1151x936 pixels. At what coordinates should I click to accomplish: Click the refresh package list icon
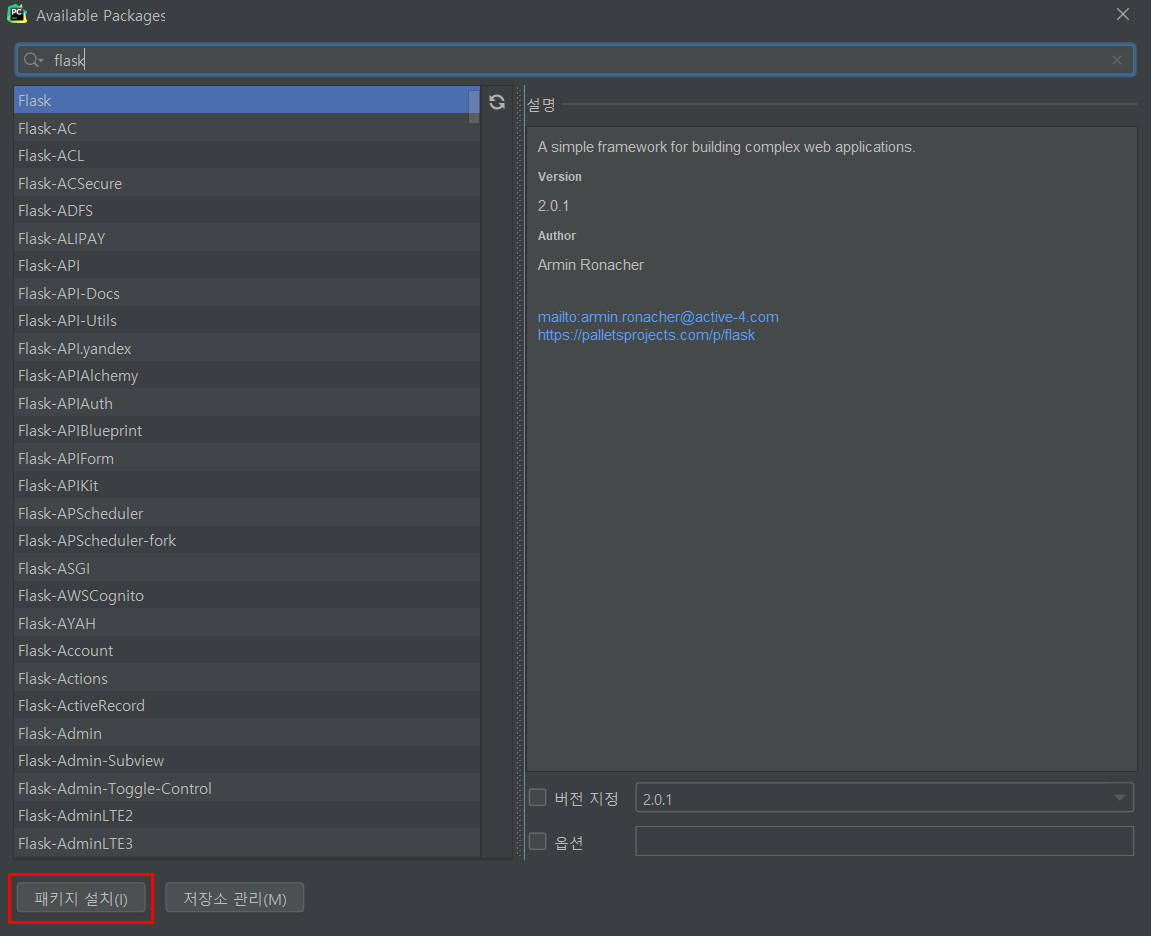[x=497, y=102]
